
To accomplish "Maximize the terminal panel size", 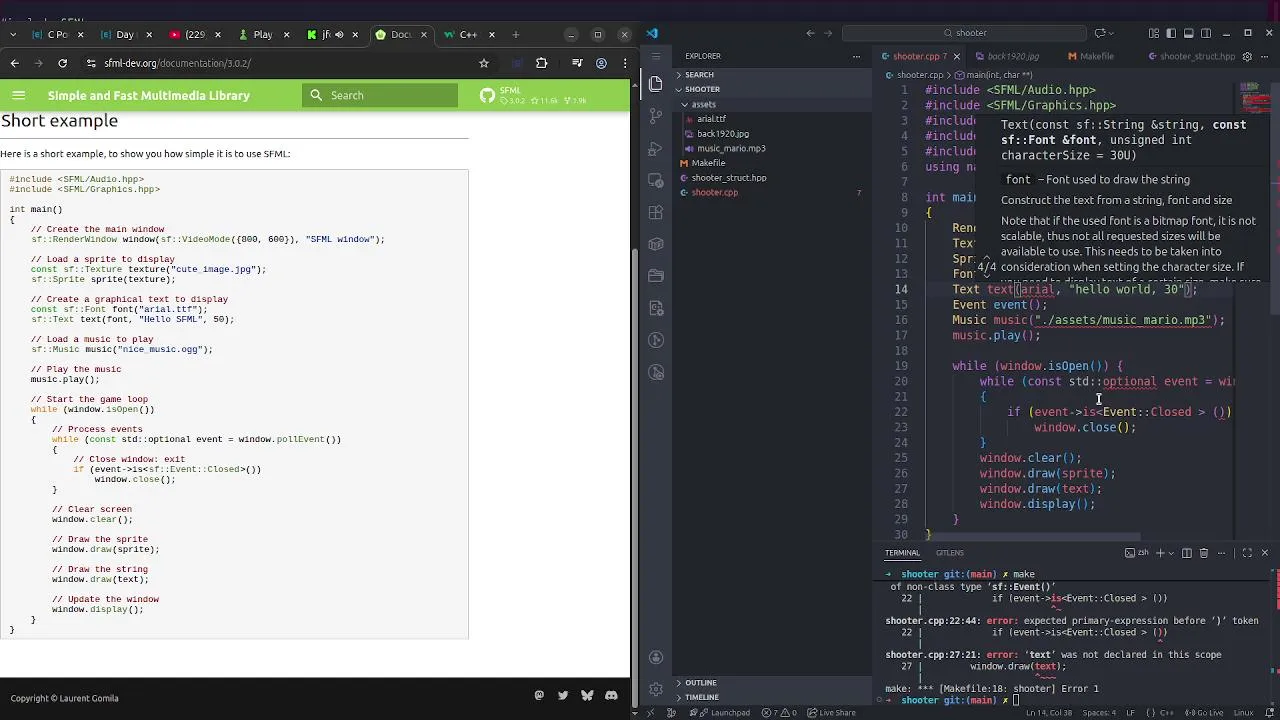I will tap(1247, 553).
